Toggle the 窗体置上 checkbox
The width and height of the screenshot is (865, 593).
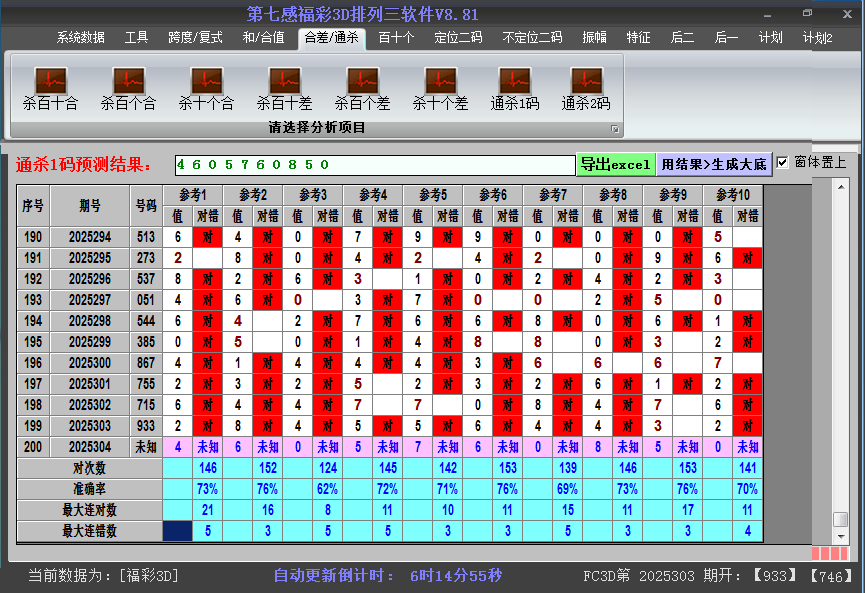(x=783, y=163)
